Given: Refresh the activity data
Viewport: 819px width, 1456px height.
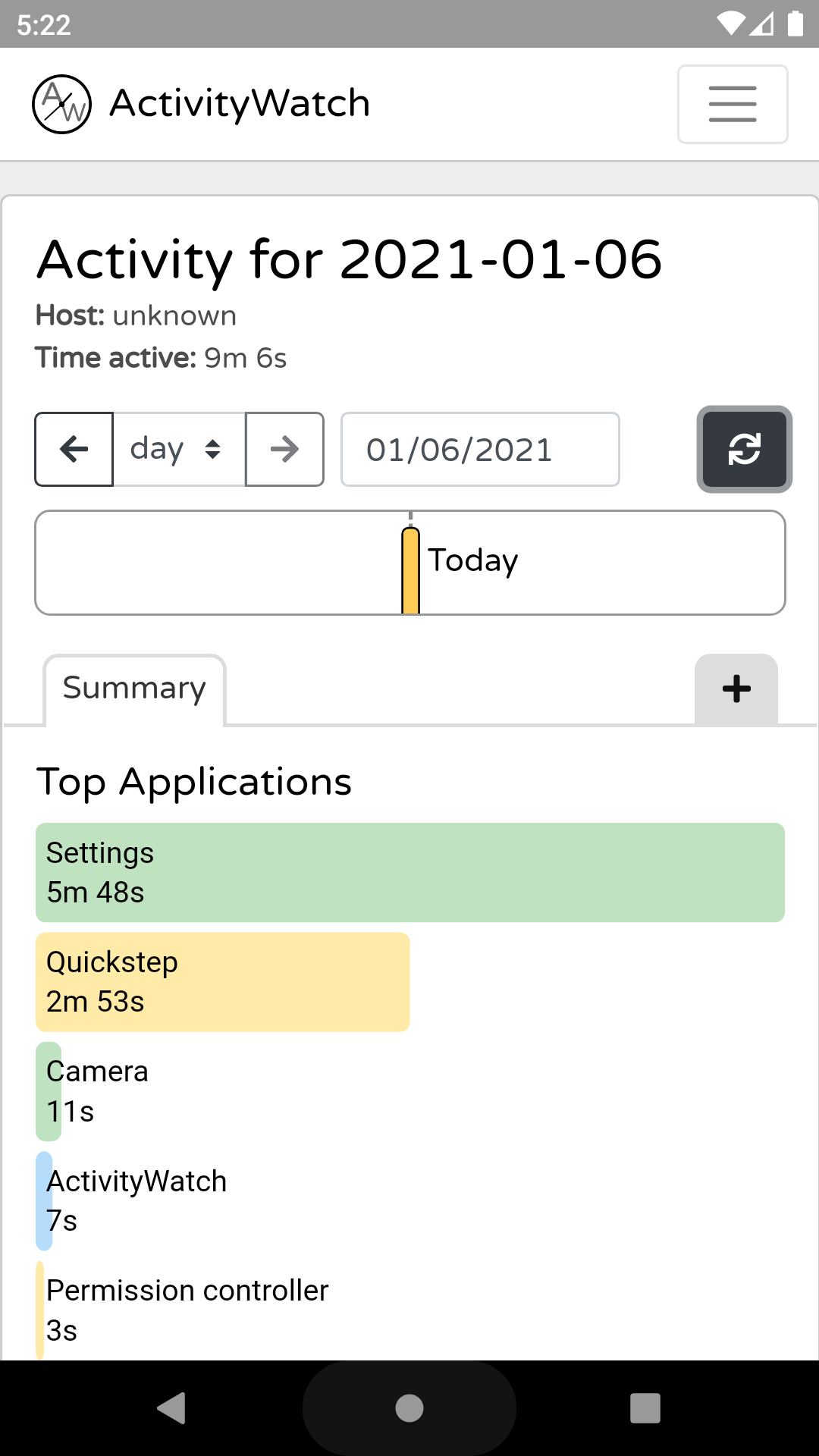Looking at the screenshot, I should [x=745, y=449].
